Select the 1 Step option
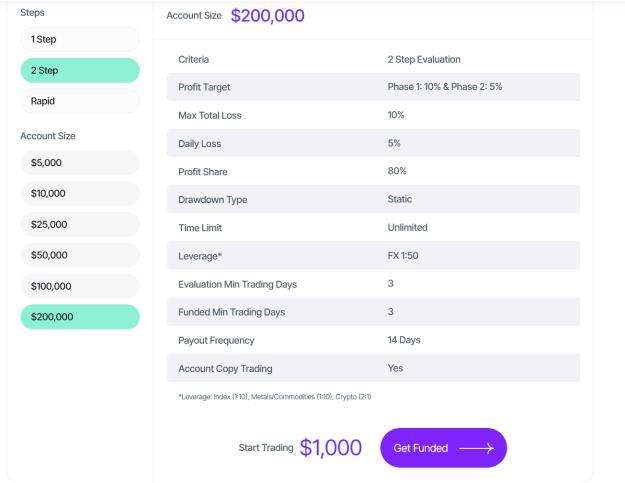 tap(80, 39)
